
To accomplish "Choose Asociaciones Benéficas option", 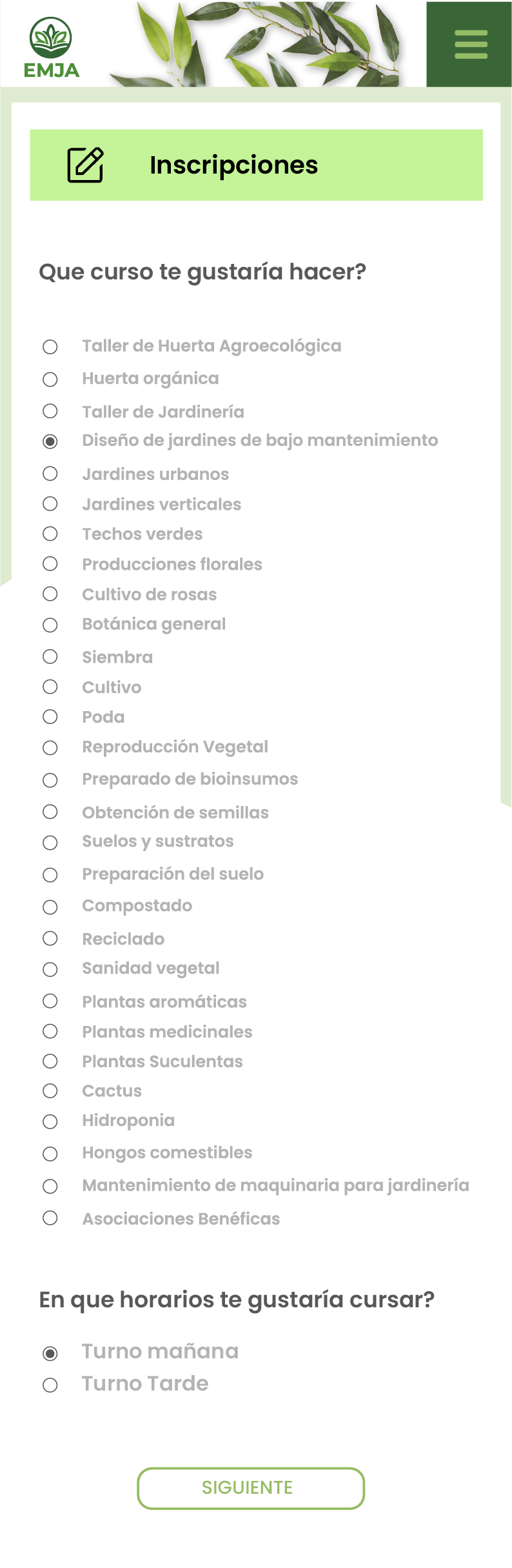I will (x=50, y=1218).
